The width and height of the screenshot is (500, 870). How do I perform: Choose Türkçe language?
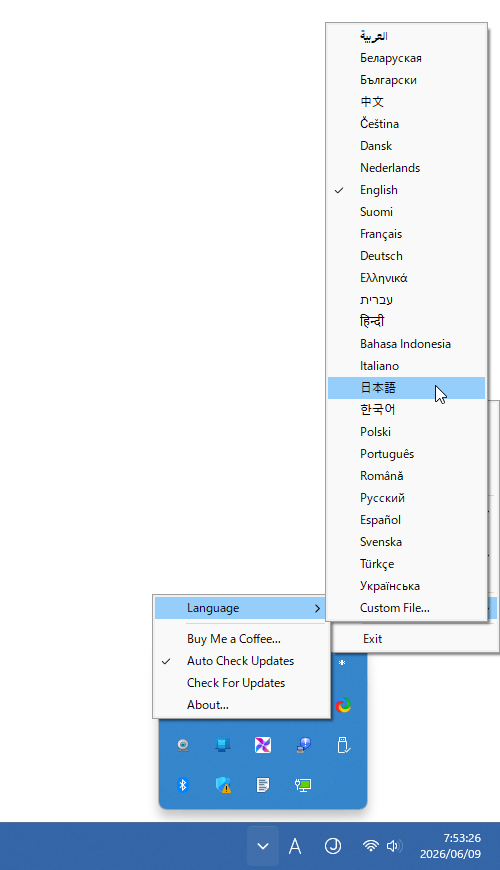pos(406,564)
